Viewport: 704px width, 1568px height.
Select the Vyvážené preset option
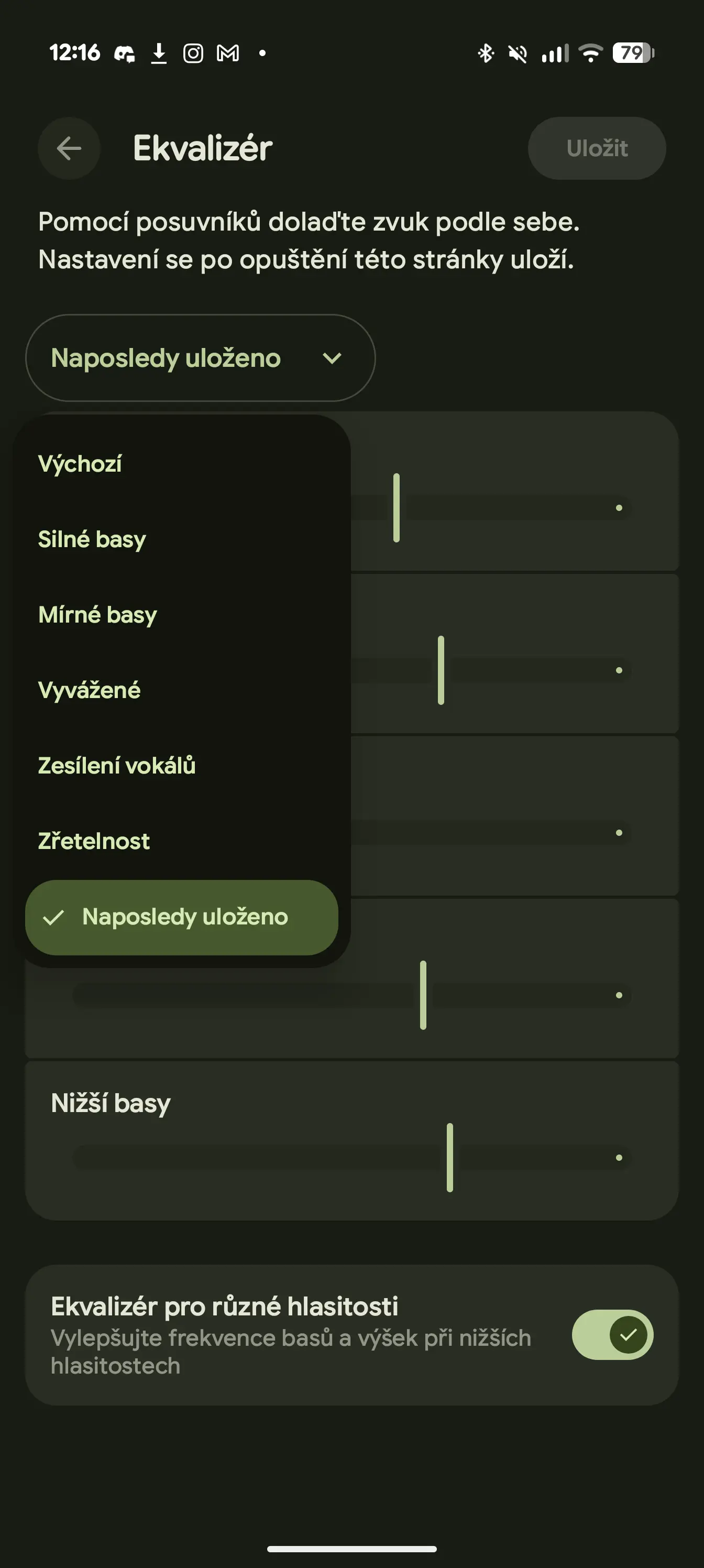(90, 690)
